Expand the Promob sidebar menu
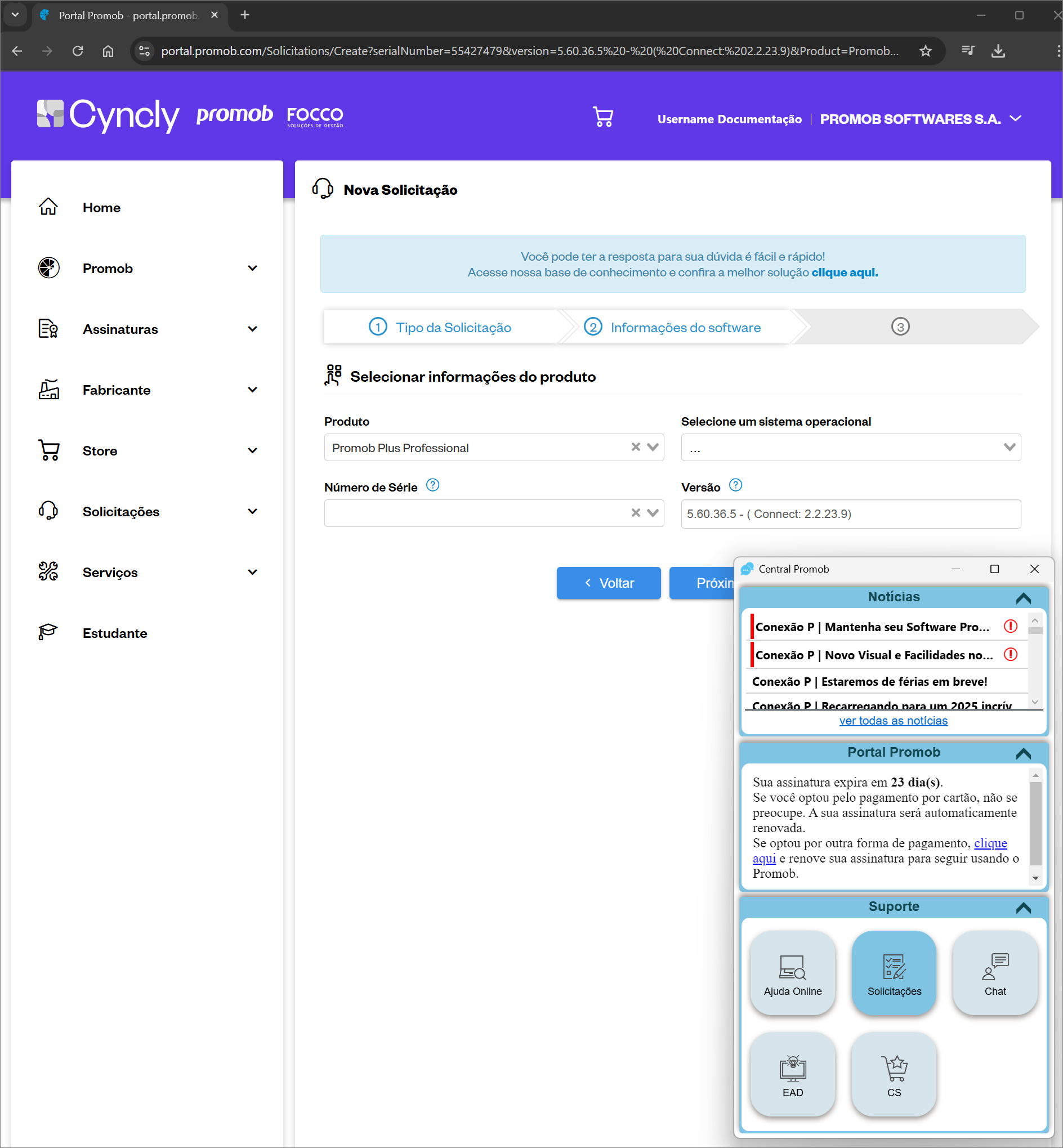This screenshot has width=1063, height=1148. click(253, 268)
